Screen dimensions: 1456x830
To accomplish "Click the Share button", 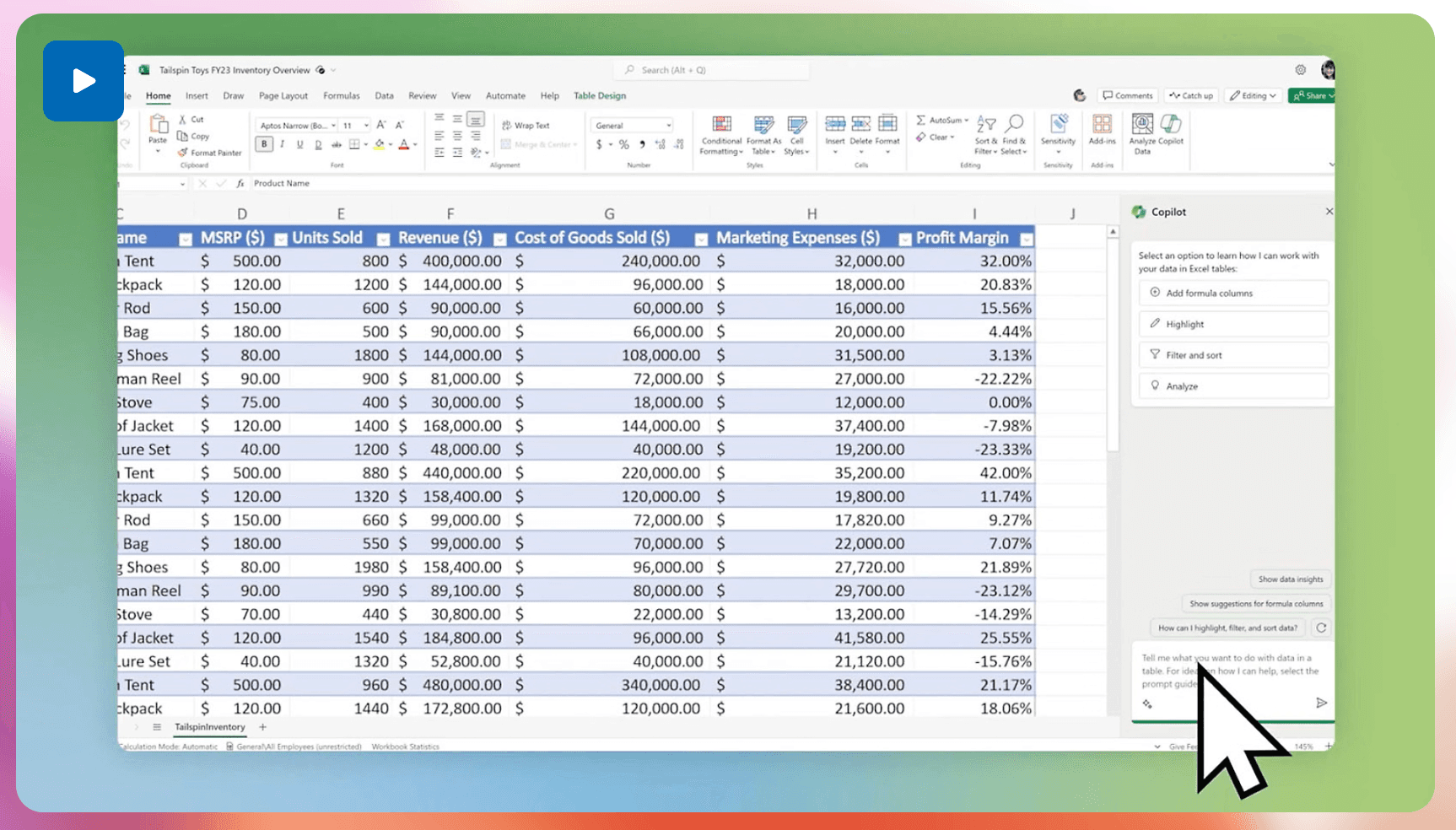I will point(1312,95).
